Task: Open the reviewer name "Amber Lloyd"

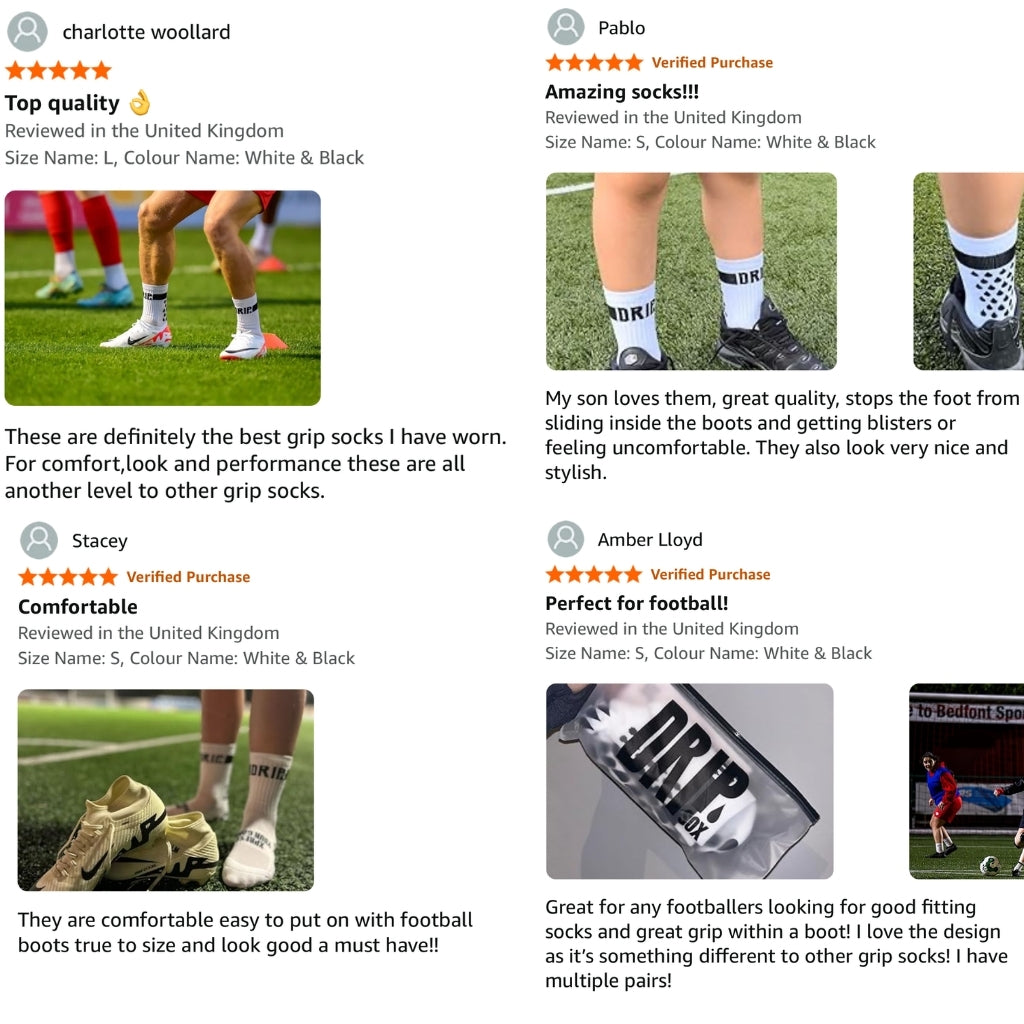Action: (x=650, y=540)
